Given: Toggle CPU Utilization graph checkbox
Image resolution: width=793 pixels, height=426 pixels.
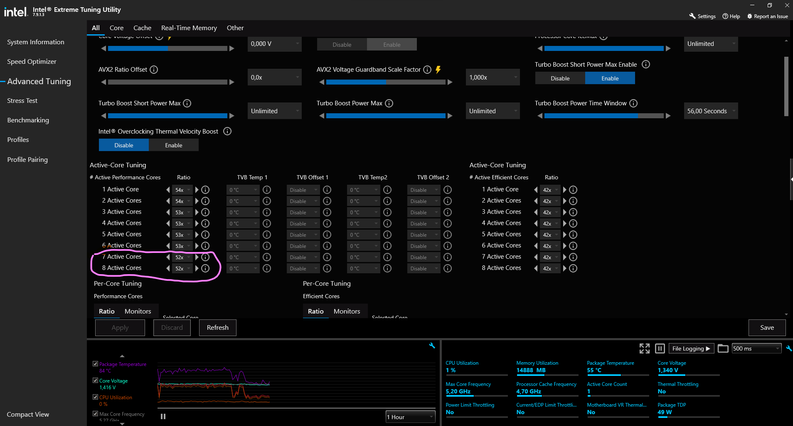Looking at the screenshot, I should tap(95, 397).
